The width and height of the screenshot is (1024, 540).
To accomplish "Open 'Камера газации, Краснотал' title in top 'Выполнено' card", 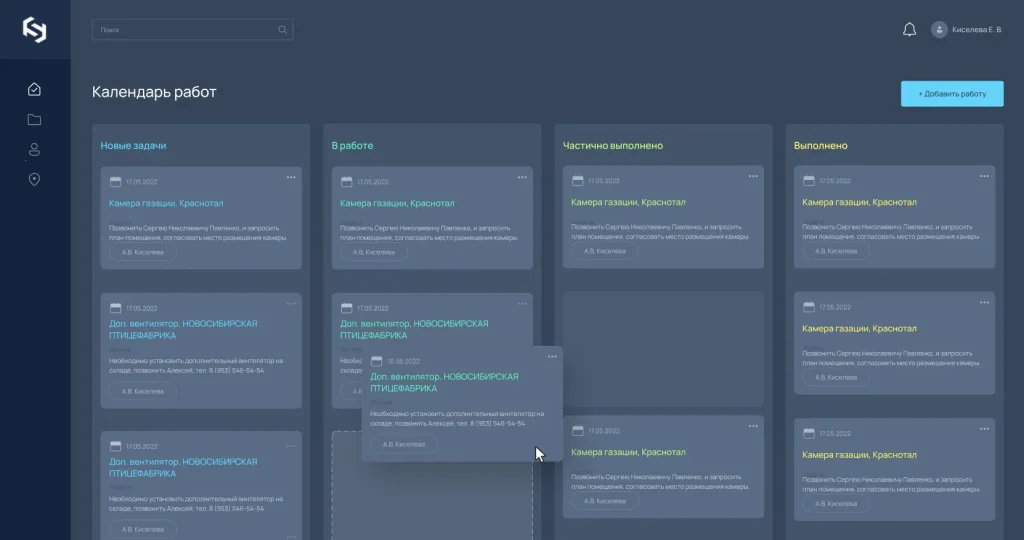I will [x=859, y=203].
